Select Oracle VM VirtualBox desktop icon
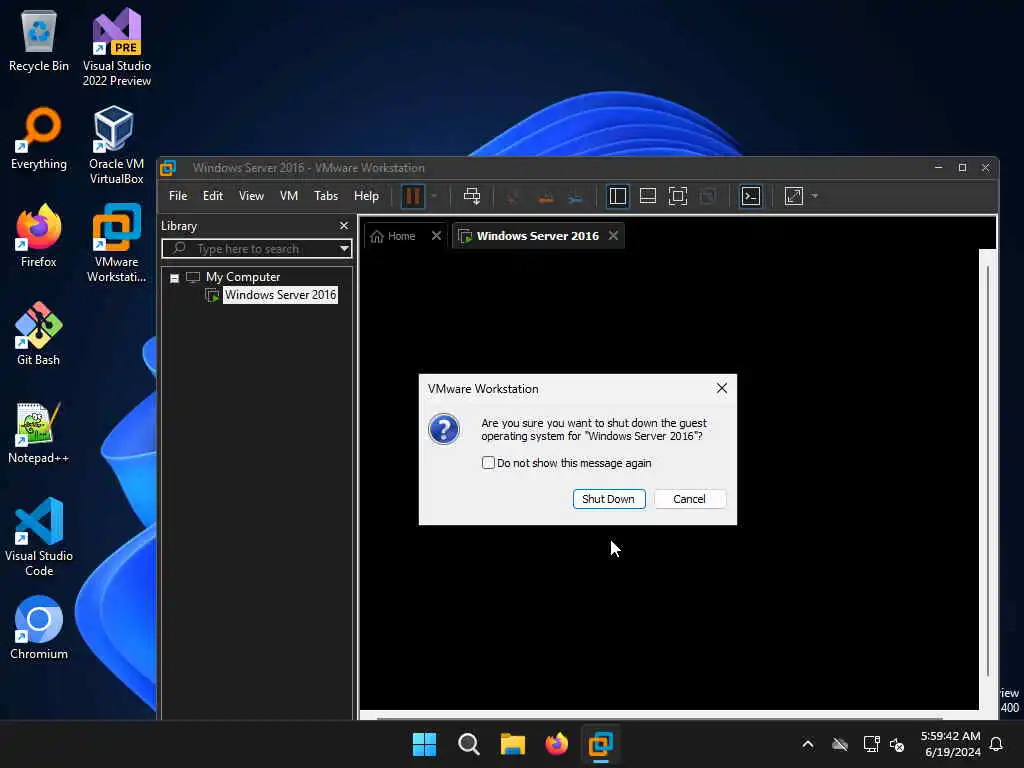This screenshot has height=768, width=1024. pos(116,145)
